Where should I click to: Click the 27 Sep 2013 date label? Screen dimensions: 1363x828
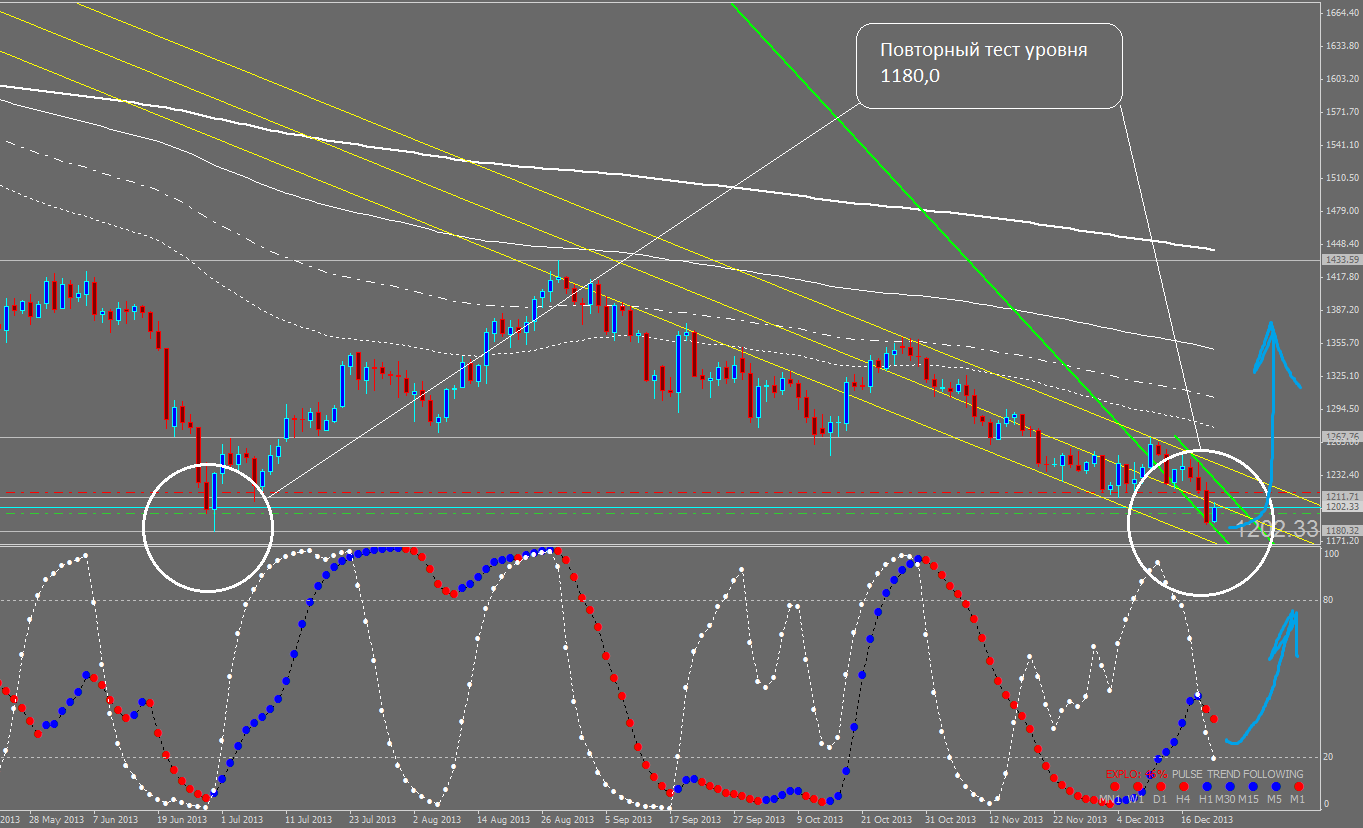[759, 820]
